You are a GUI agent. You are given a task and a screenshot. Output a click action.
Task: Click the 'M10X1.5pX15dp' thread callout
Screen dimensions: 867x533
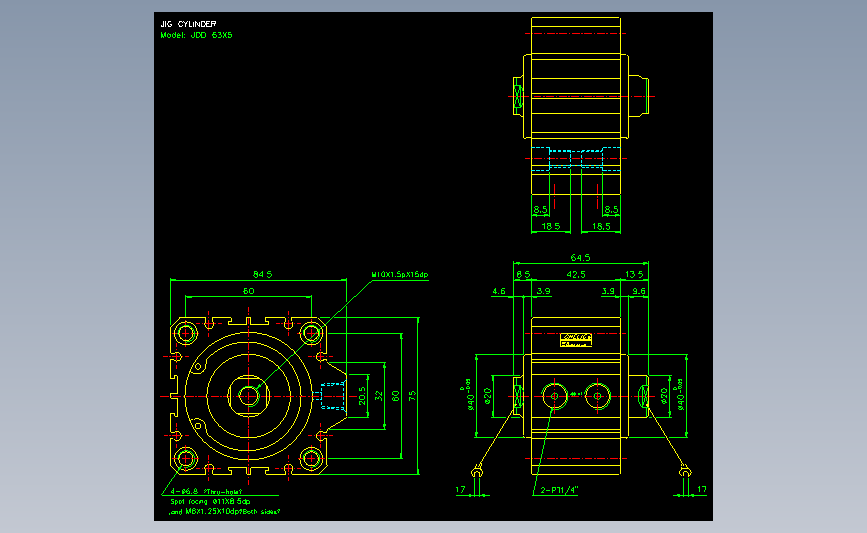coord(400,274)
